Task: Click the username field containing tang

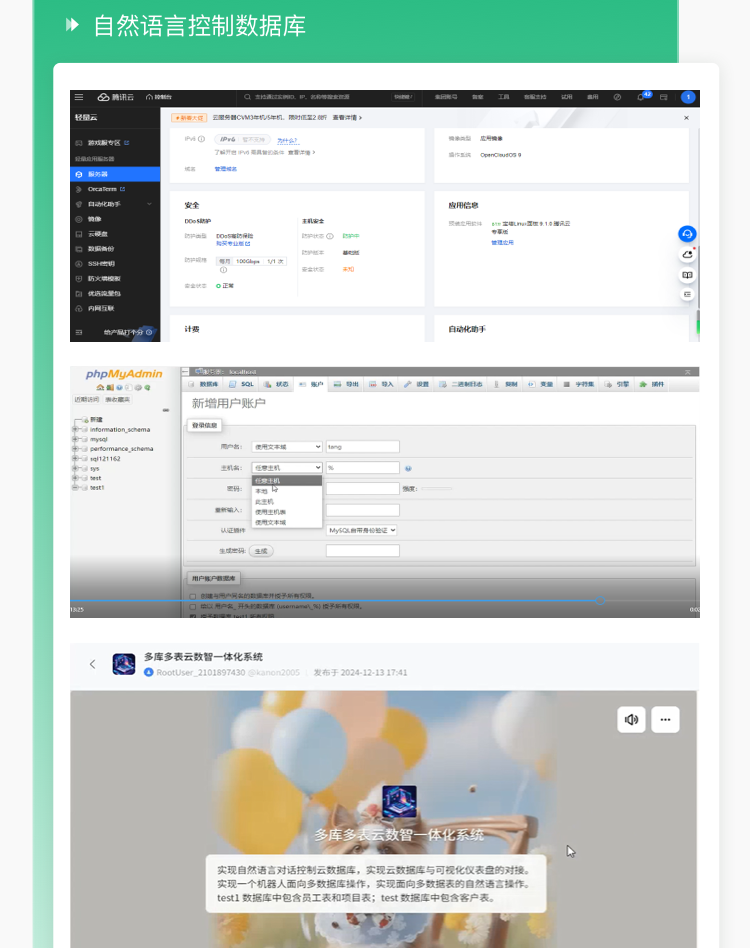Action: (x=363, y=447)
